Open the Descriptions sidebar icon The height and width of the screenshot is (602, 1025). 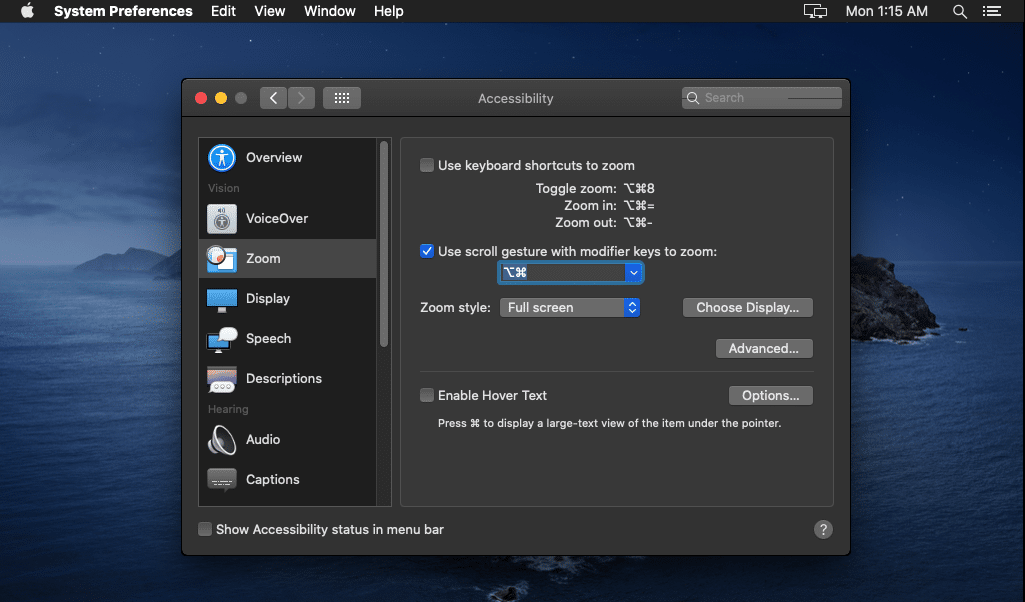pyautogui.click(x=221, y=379)
